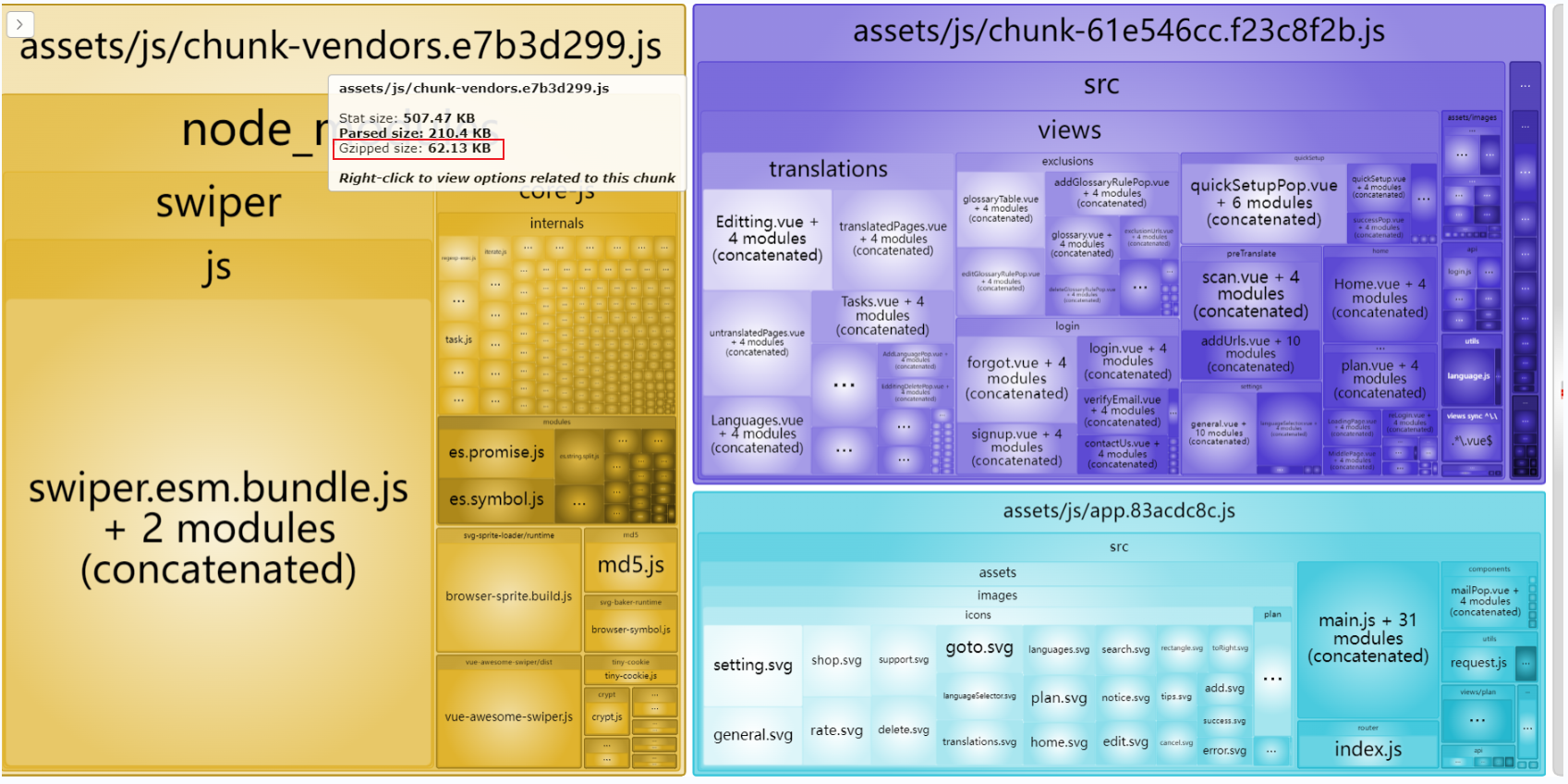The height and width of the screenshot is (784, 1568).
Task: Click the search.svg block
Action: pyautogui.click(x=1125, y=650)
